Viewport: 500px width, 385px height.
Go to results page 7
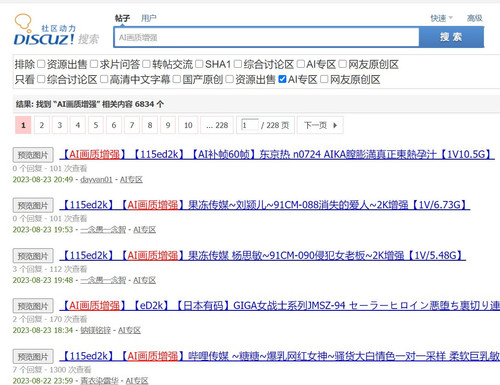tap(132, 125)
